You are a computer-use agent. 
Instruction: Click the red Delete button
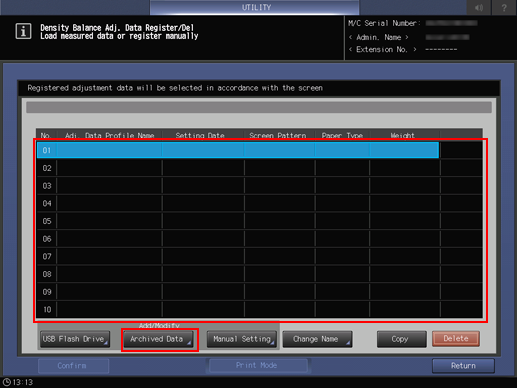point(456,339)
